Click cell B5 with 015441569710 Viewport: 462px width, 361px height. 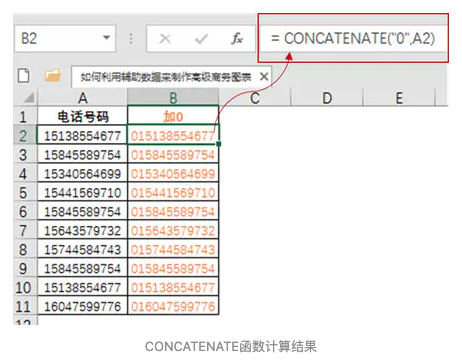click(173, 192)
